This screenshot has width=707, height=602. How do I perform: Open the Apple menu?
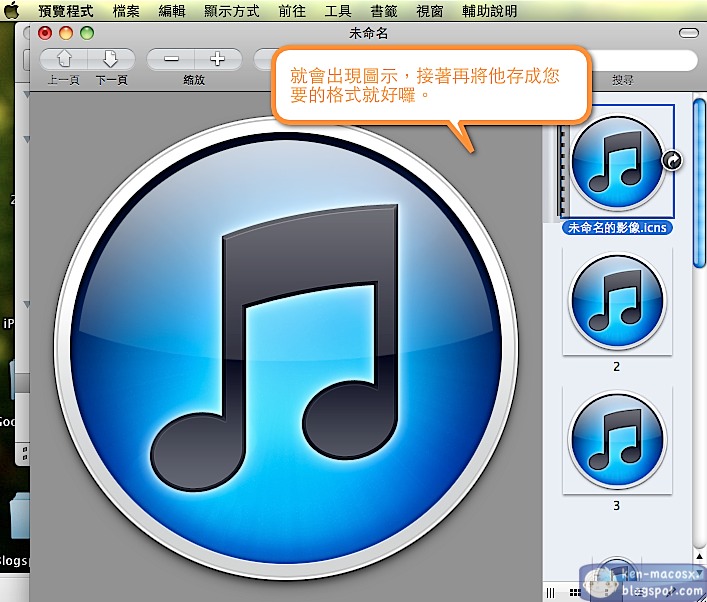click(x=12, y=10)
